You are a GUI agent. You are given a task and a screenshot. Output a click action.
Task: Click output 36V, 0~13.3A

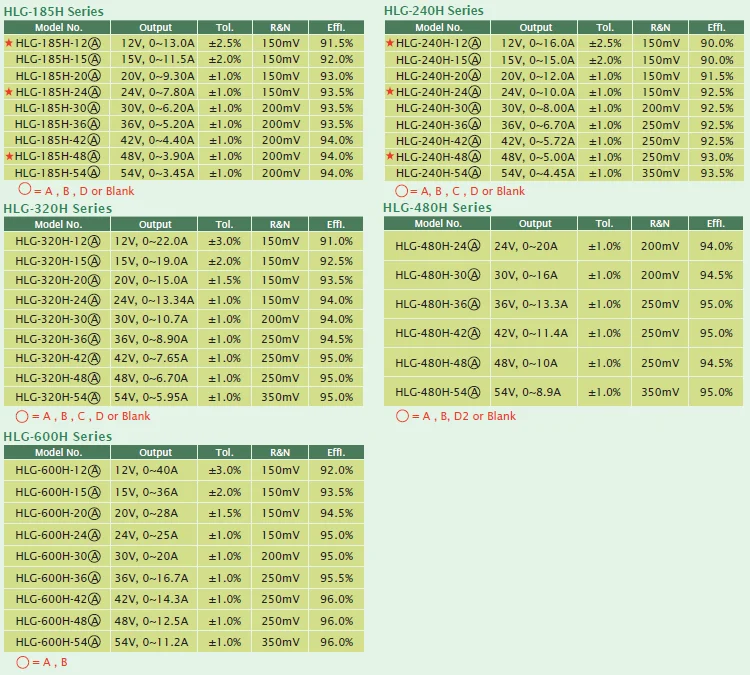pos(531,304)
